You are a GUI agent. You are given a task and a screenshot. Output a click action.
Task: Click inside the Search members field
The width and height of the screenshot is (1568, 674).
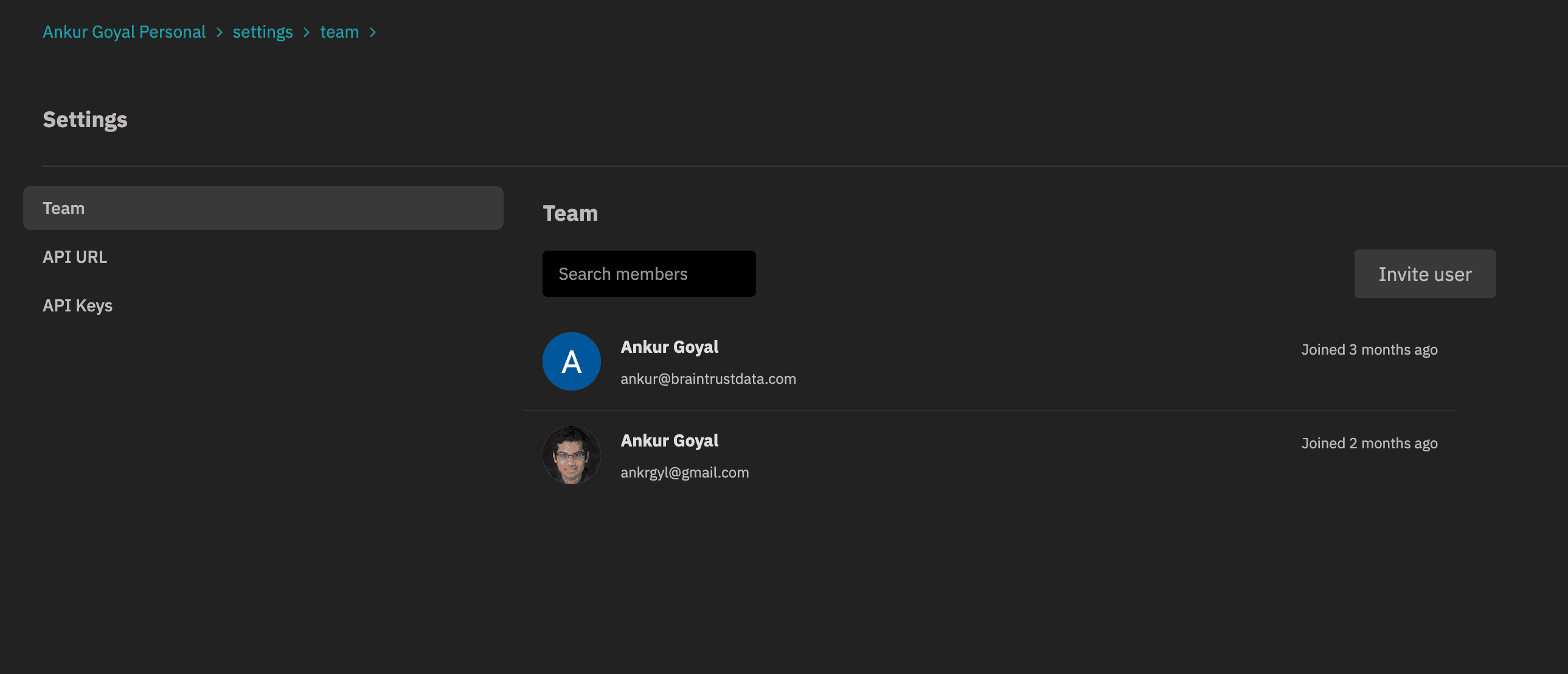point(648,273)
